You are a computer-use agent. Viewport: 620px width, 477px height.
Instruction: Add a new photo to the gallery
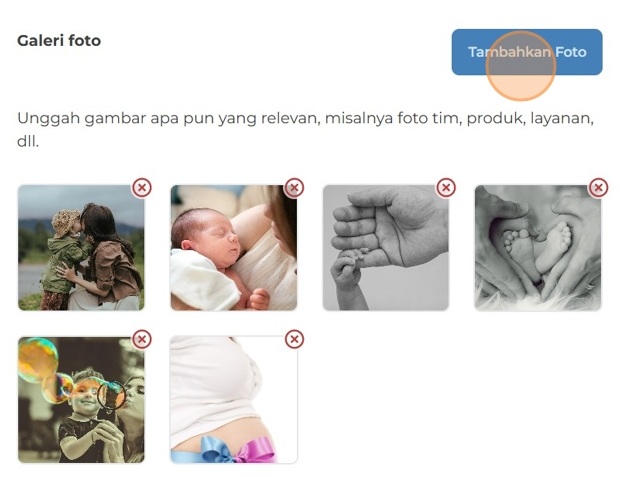pos(527,52)
